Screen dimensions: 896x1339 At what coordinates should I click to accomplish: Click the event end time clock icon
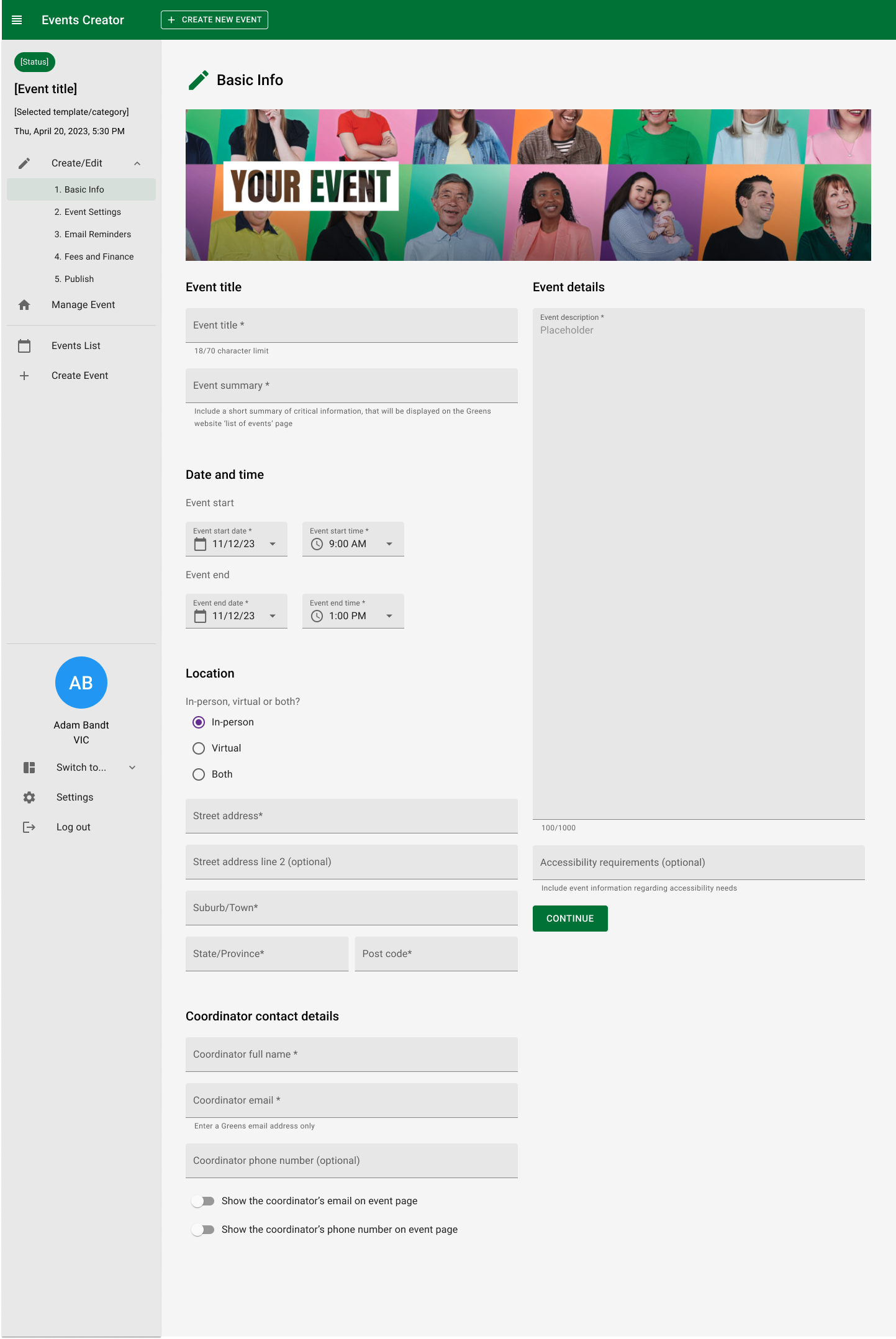(317, 616)
